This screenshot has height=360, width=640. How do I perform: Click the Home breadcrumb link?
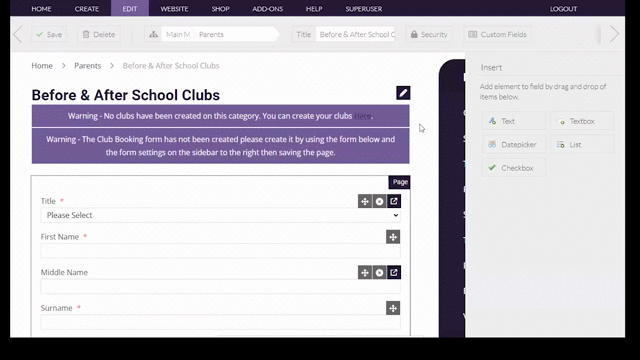point(42,66)
